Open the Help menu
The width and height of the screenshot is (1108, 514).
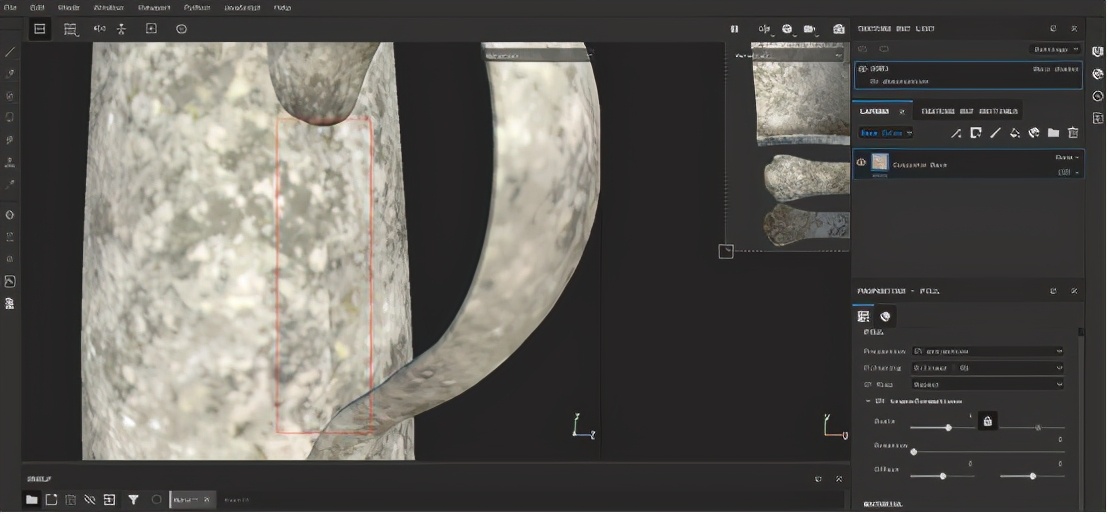point(282,8)
